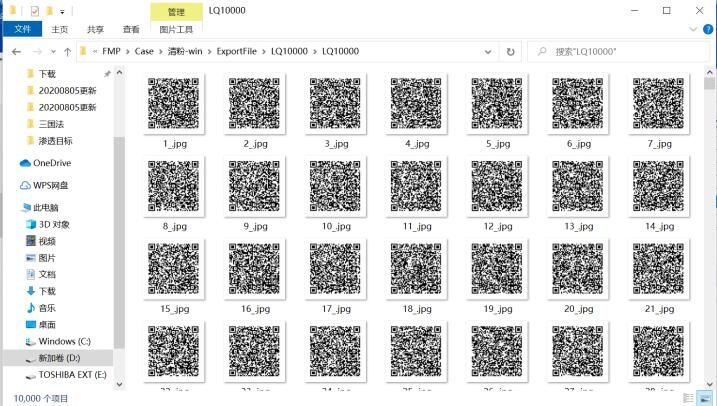Screen dimensions: 717x406
Task: Click the file list scrollbar down arrow
Action: tap(710, 385)
